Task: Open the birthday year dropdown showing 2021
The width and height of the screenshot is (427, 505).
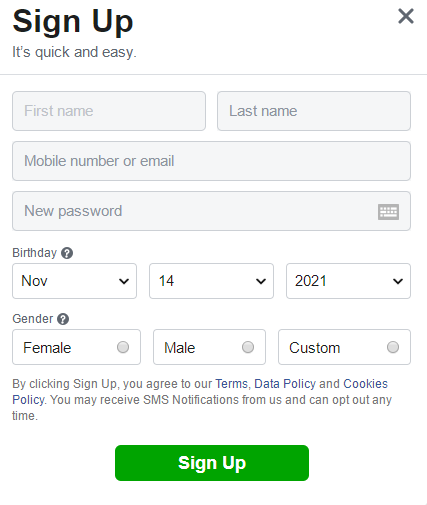Action: coord(348,281)
